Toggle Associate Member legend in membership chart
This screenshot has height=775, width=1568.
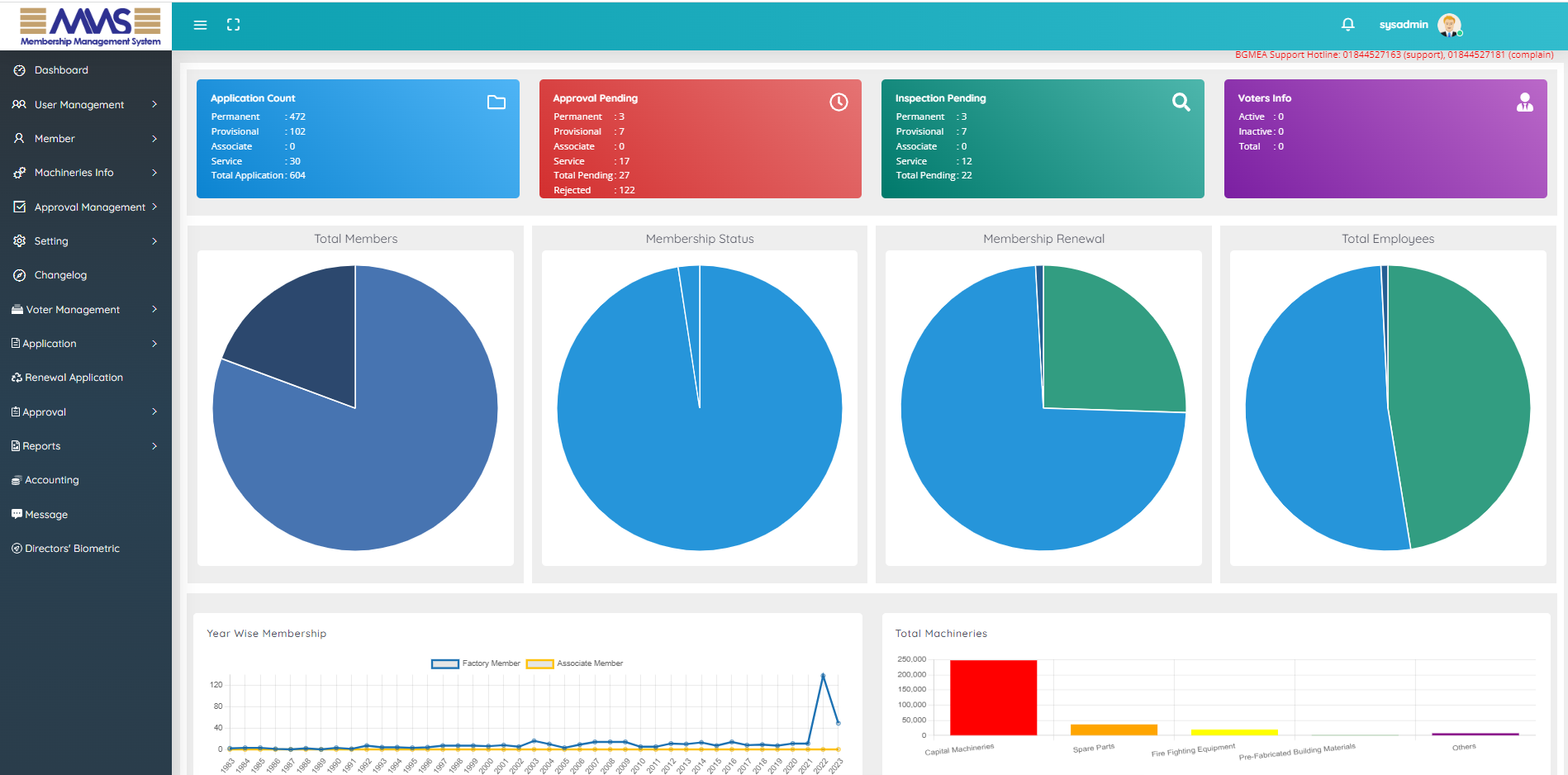point(575,663)
